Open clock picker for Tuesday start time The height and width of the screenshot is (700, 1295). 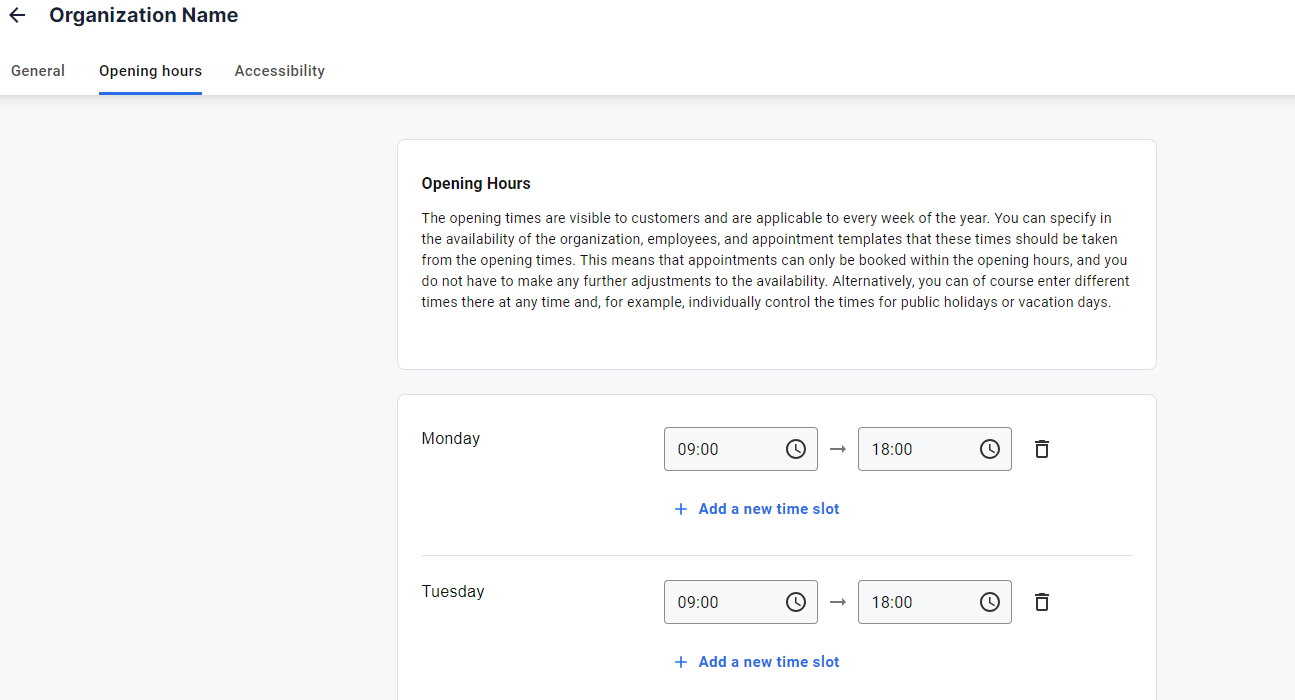click(796, 602)
